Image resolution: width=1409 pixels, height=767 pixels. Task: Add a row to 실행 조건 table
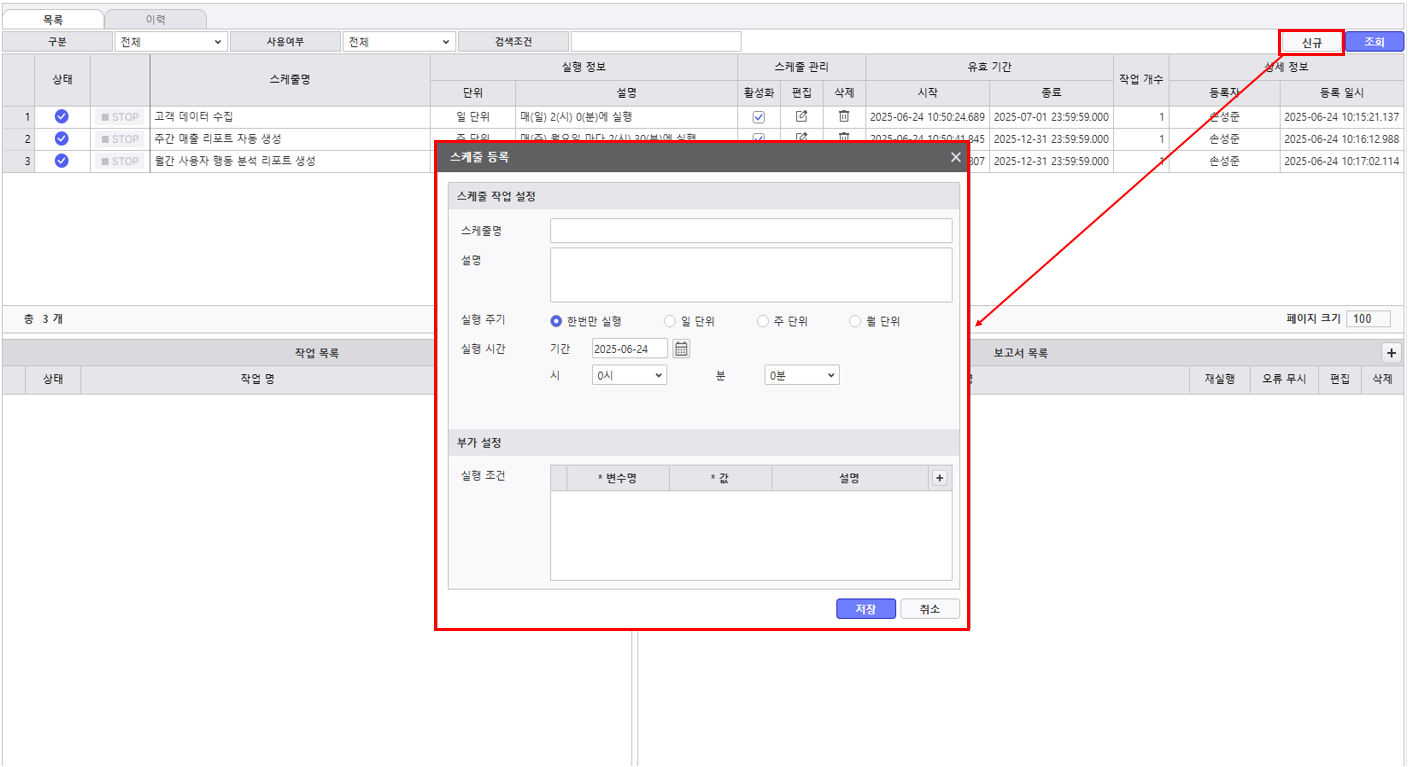tap(939, 478)
